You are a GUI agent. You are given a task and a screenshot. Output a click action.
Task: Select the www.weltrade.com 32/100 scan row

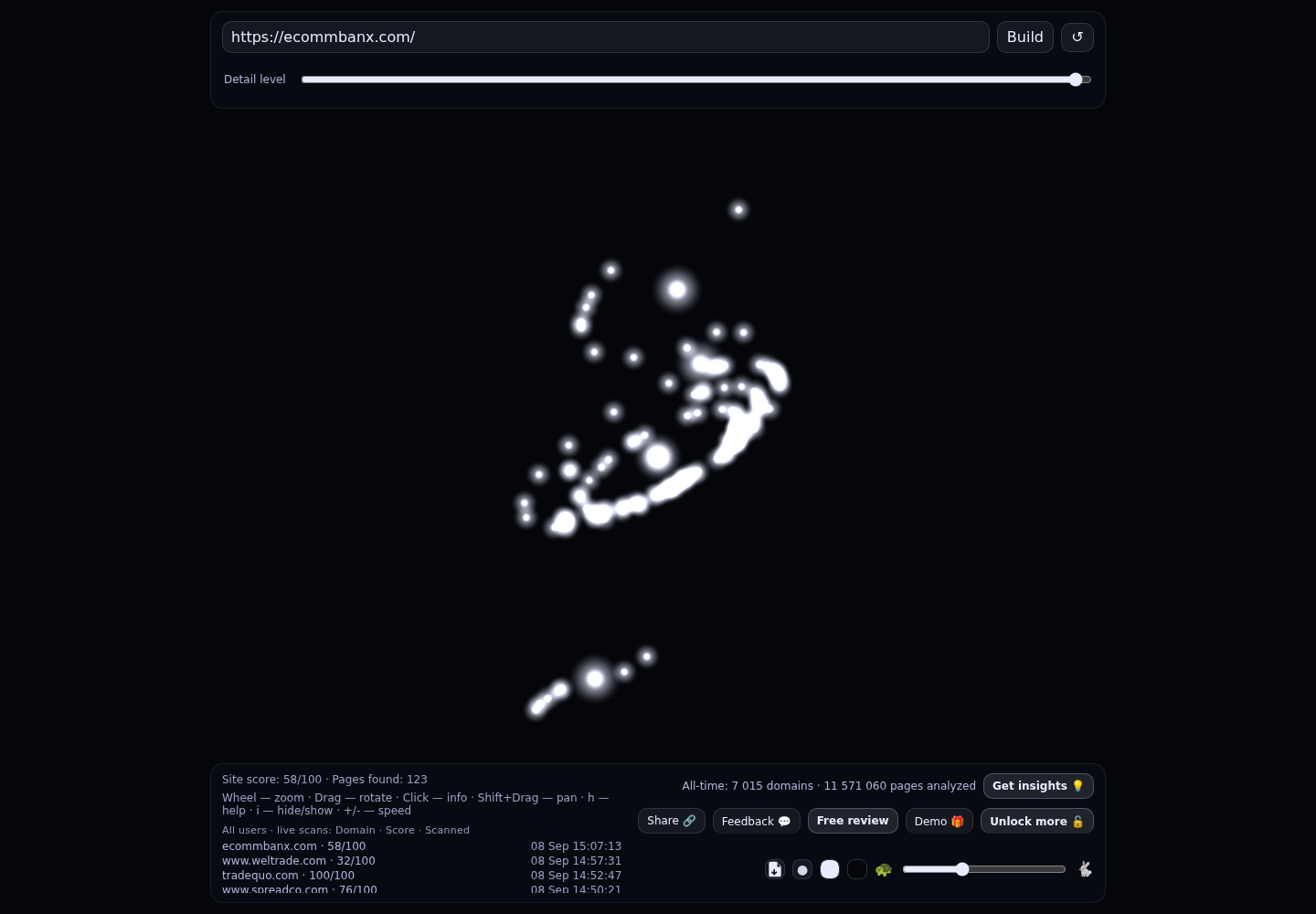click(x=421, y=861)
